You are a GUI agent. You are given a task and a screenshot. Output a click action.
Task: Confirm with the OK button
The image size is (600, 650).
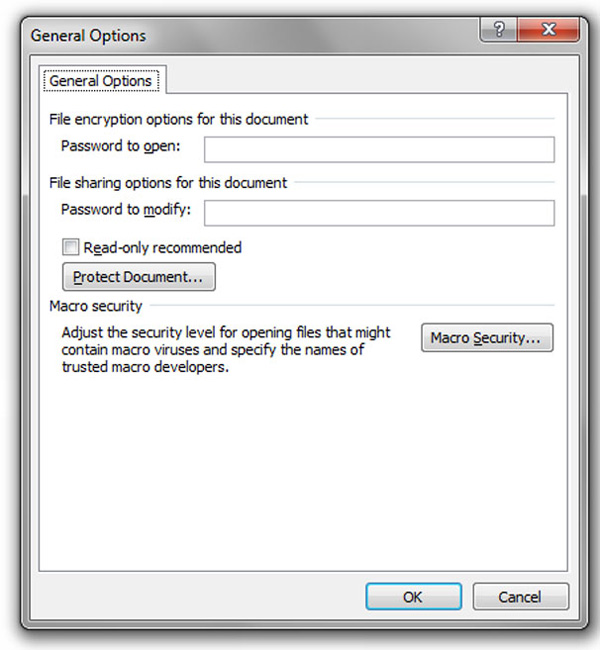tap(413, 597)
